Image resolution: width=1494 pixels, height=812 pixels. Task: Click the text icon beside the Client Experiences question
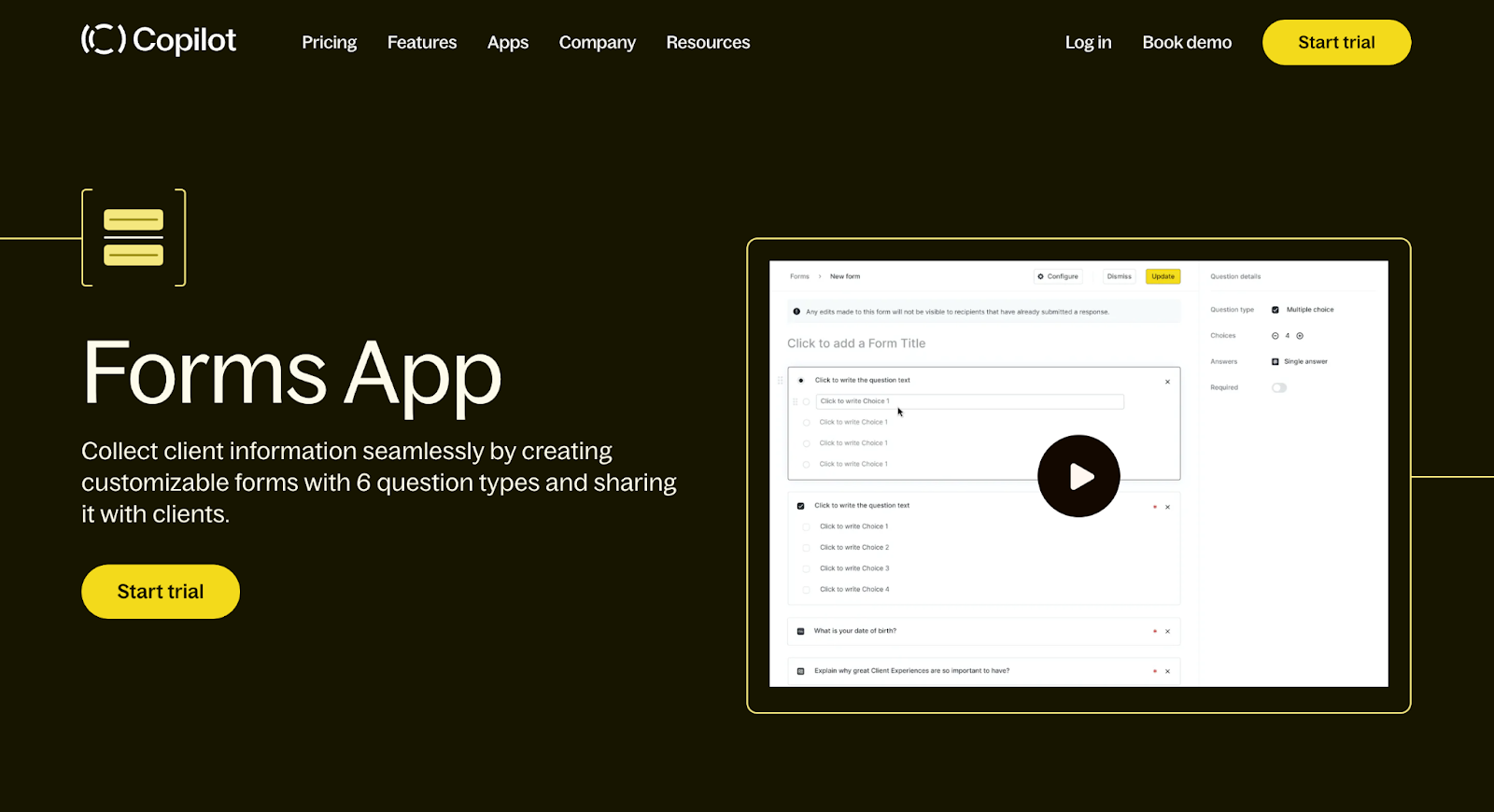point(800,671)
